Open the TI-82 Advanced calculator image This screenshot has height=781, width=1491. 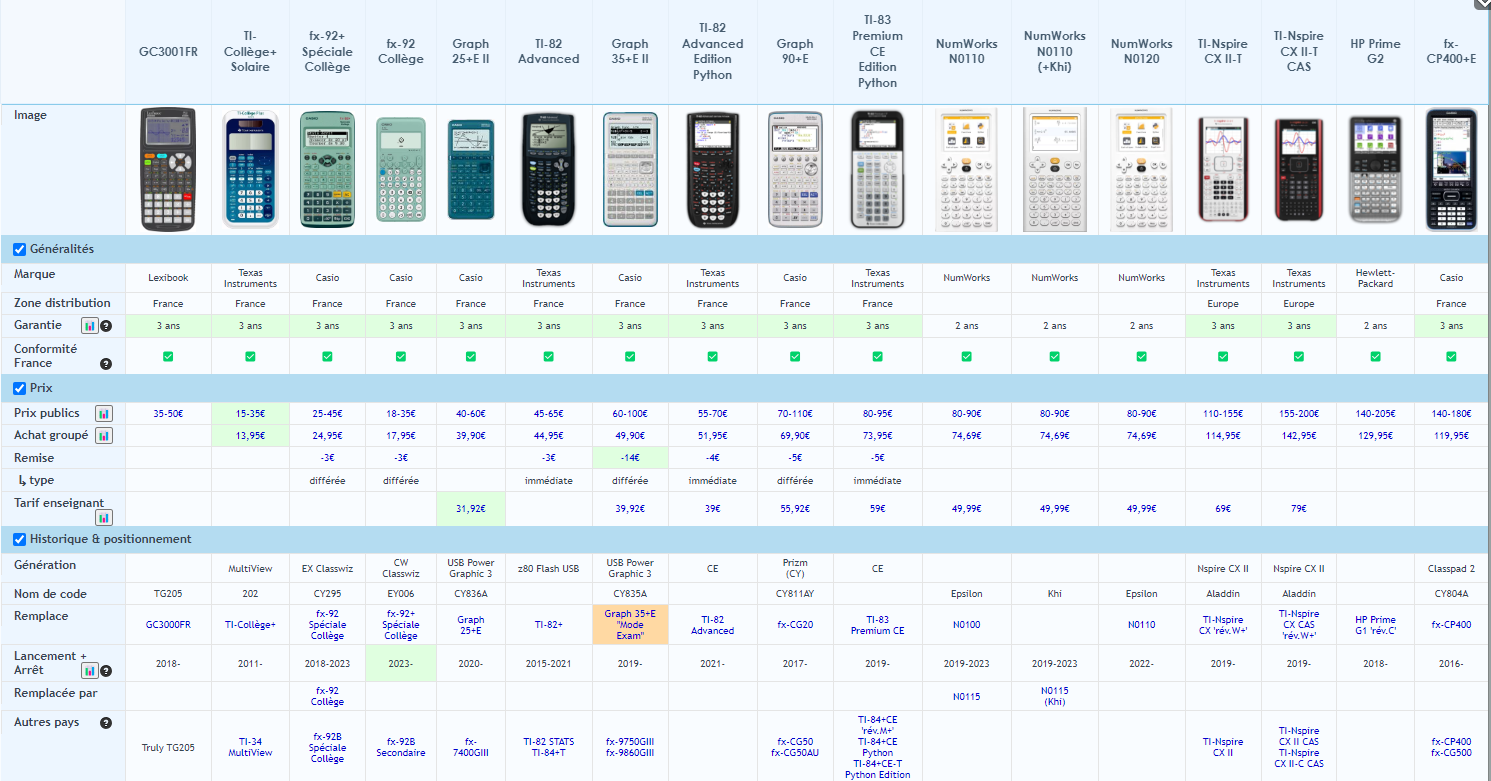click(548, 169)
